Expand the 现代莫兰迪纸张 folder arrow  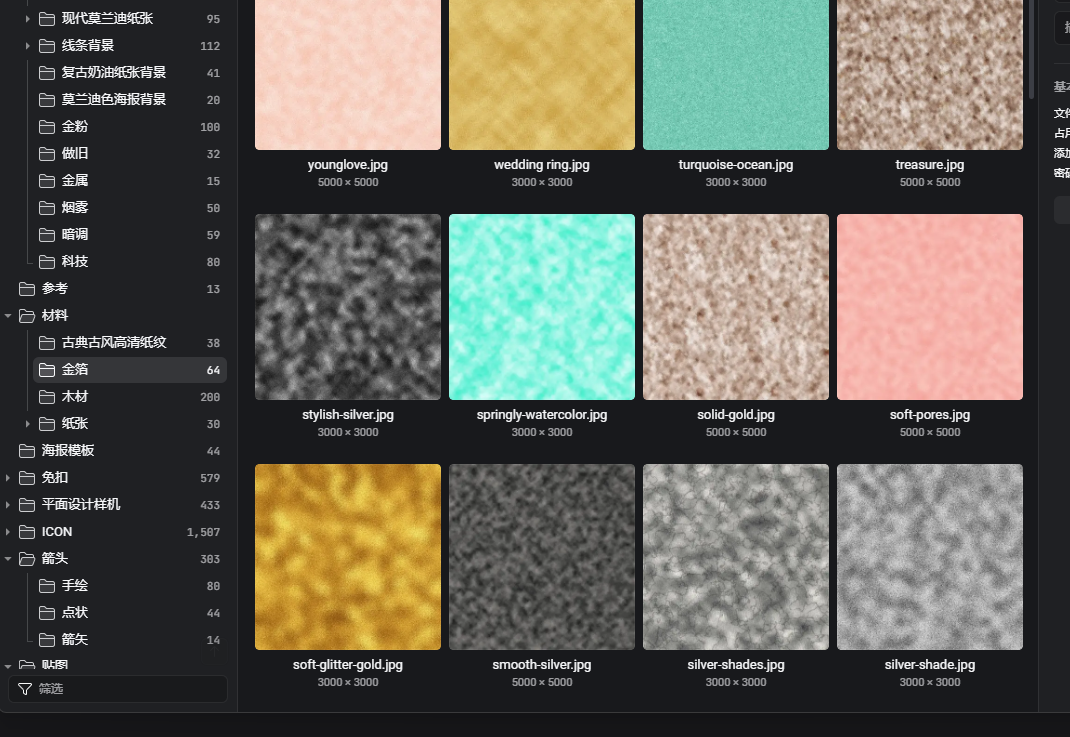tap(27, 18)
